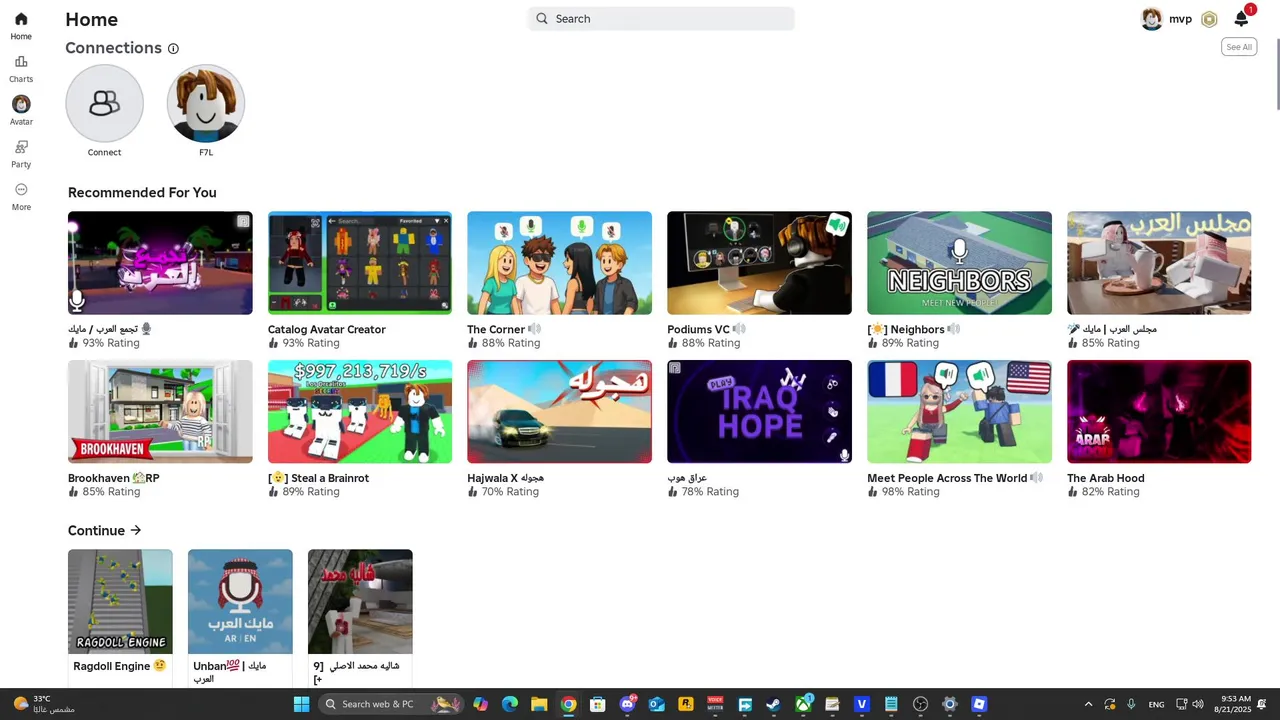This screenshot has height=720, width=1280.
Task: Continue playing Ragdoll Engine thumbnail
Action: (x=120, y=602)
